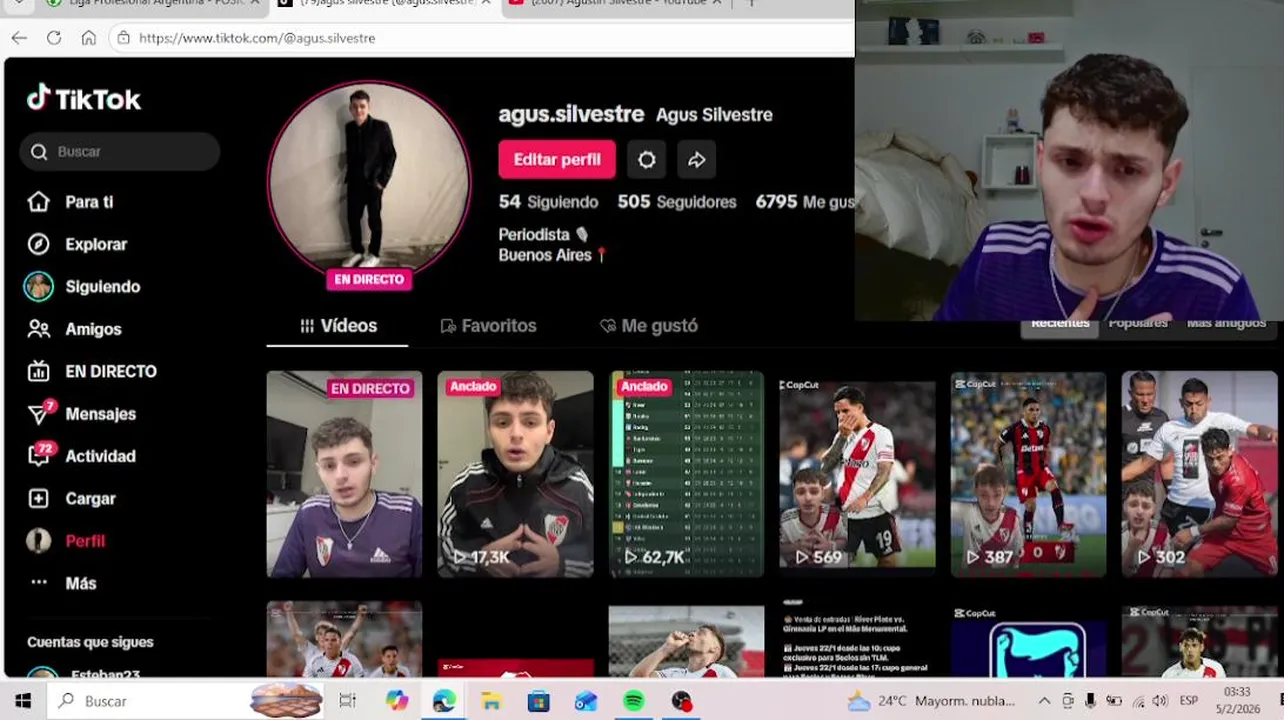Open the weather widget showing 24°C

tap(932, 701)
